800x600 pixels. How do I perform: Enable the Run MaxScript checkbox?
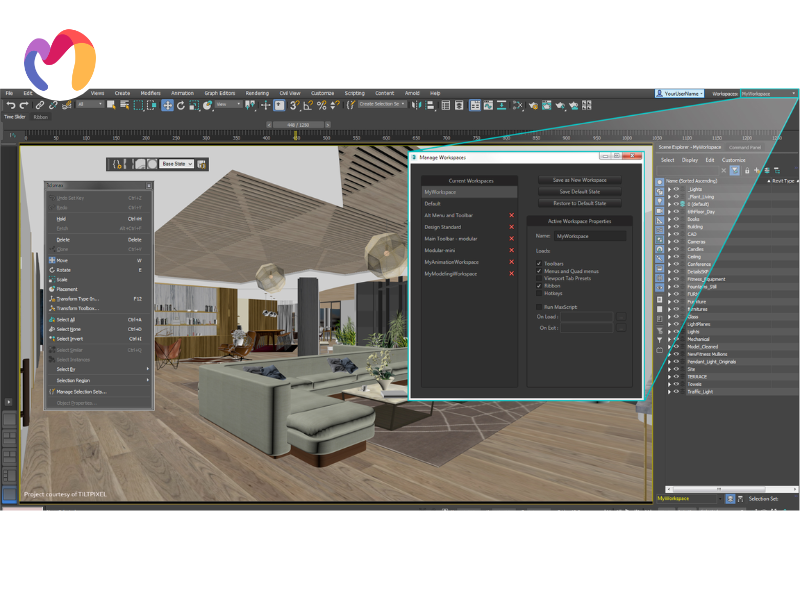click(x=538, y=307)
